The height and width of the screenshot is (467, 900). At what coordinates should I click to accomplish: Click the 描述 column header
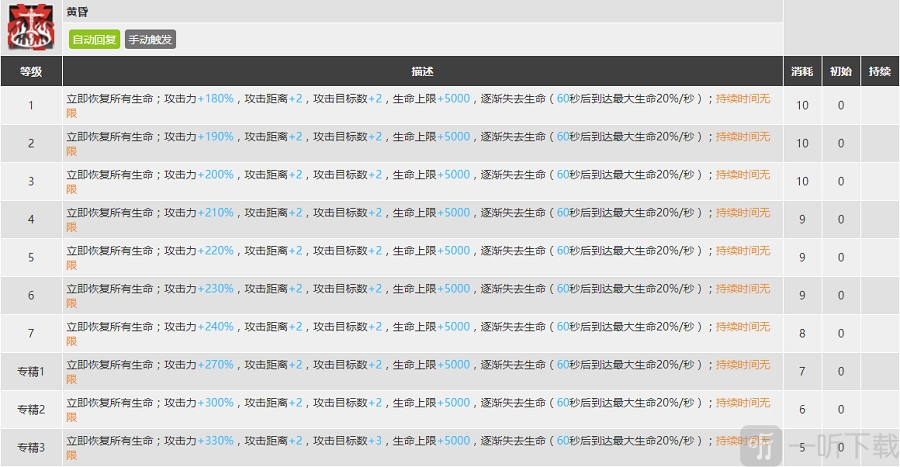click(x=422, y=72)
